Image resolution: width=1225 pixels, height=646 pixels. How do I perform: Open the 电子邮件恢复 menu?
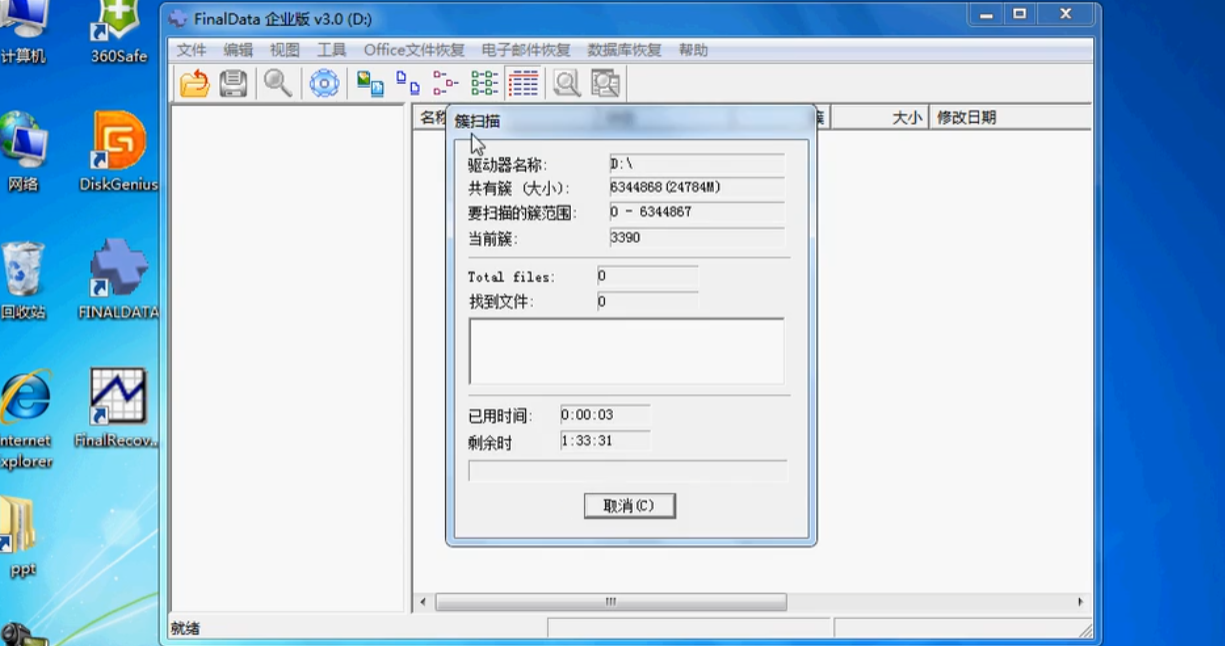(526, 50)
